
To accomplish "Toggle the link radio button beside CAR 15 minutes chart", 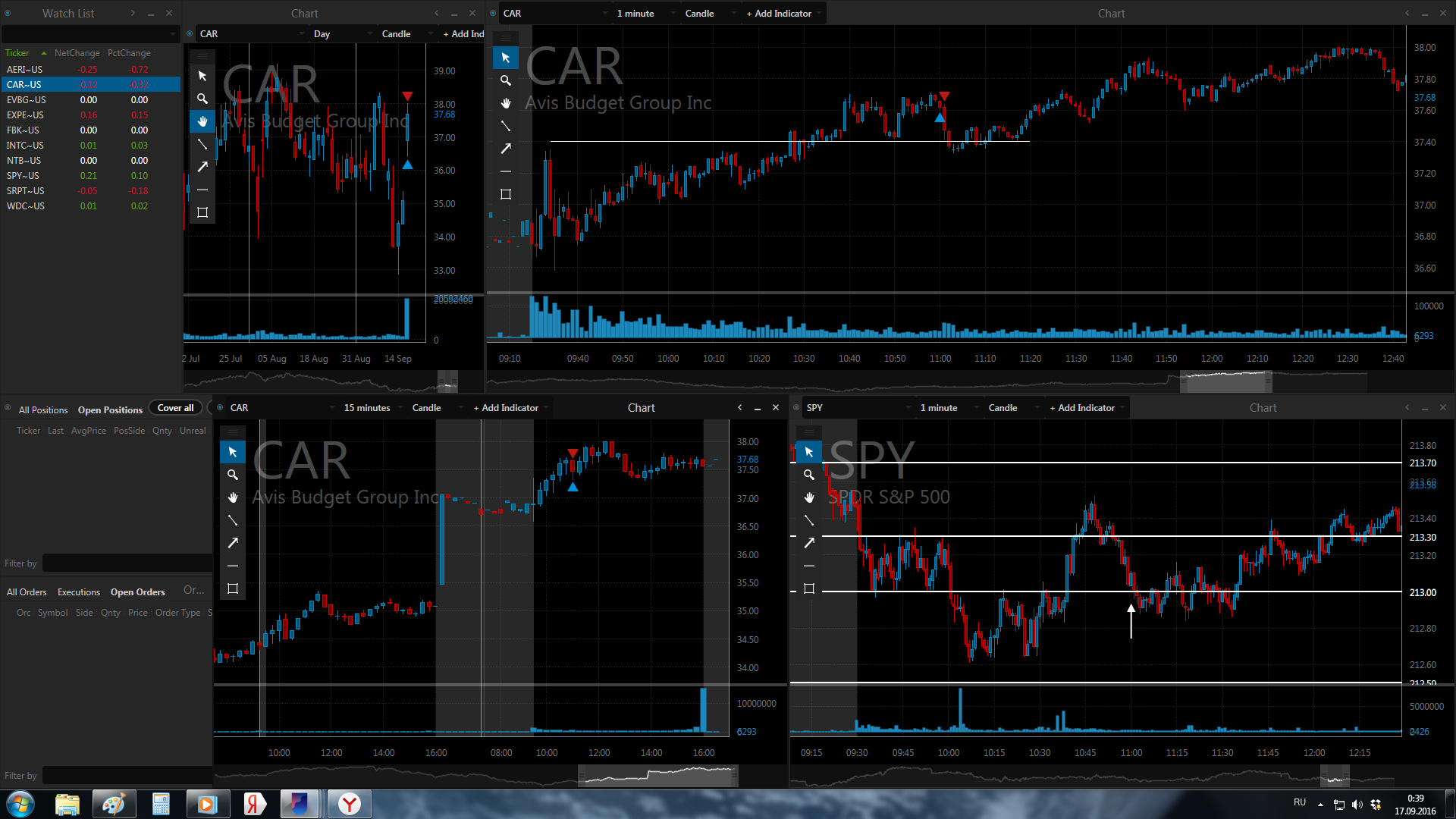I will pyautogui.click(x=220, y=408).
